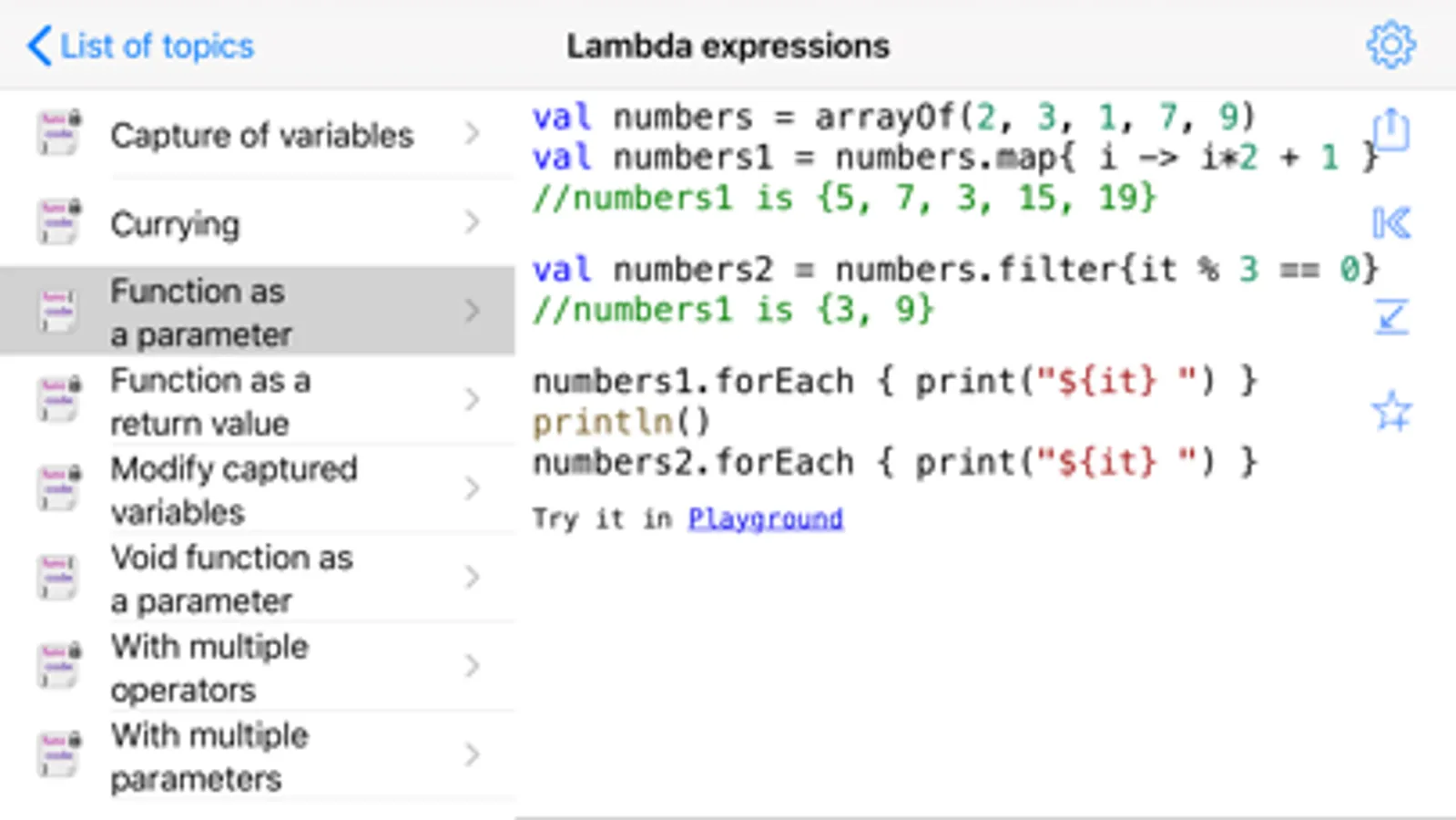Go back to List of topics
Image resolution: width=1456 pixels, height=820 pixels.
coord(141,46)
